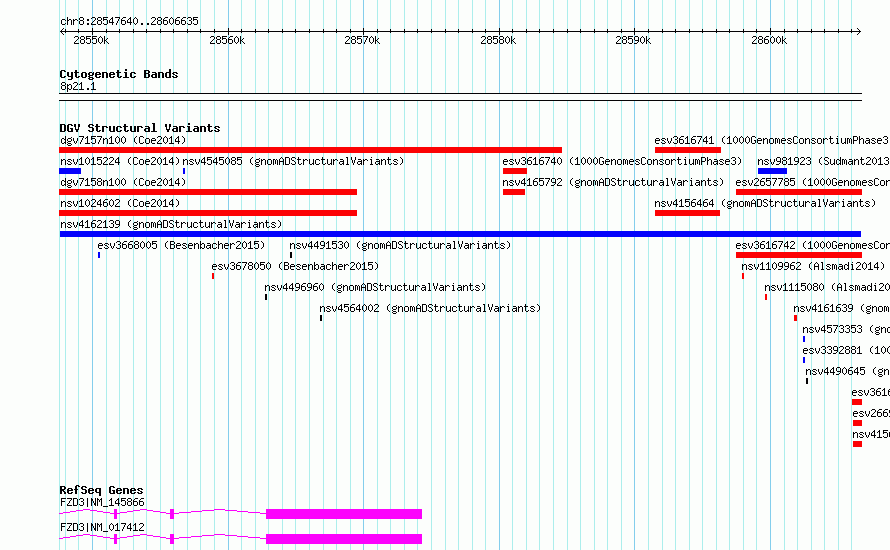Click the magenta exon block of FZD3|NM_017412
890x550 pixels.
pyautogui.click(x=344, y=539)
